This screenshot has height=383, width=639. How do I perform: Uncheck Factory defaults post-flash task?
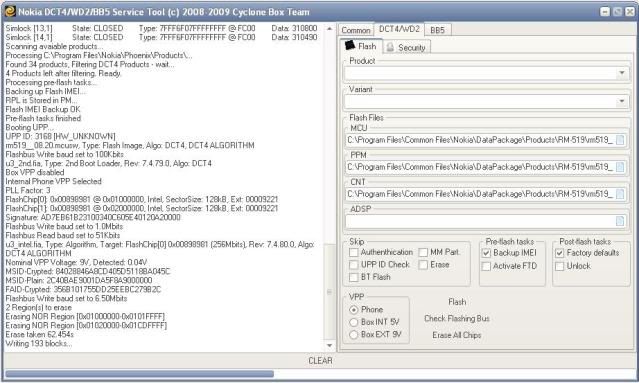[560, 253]
